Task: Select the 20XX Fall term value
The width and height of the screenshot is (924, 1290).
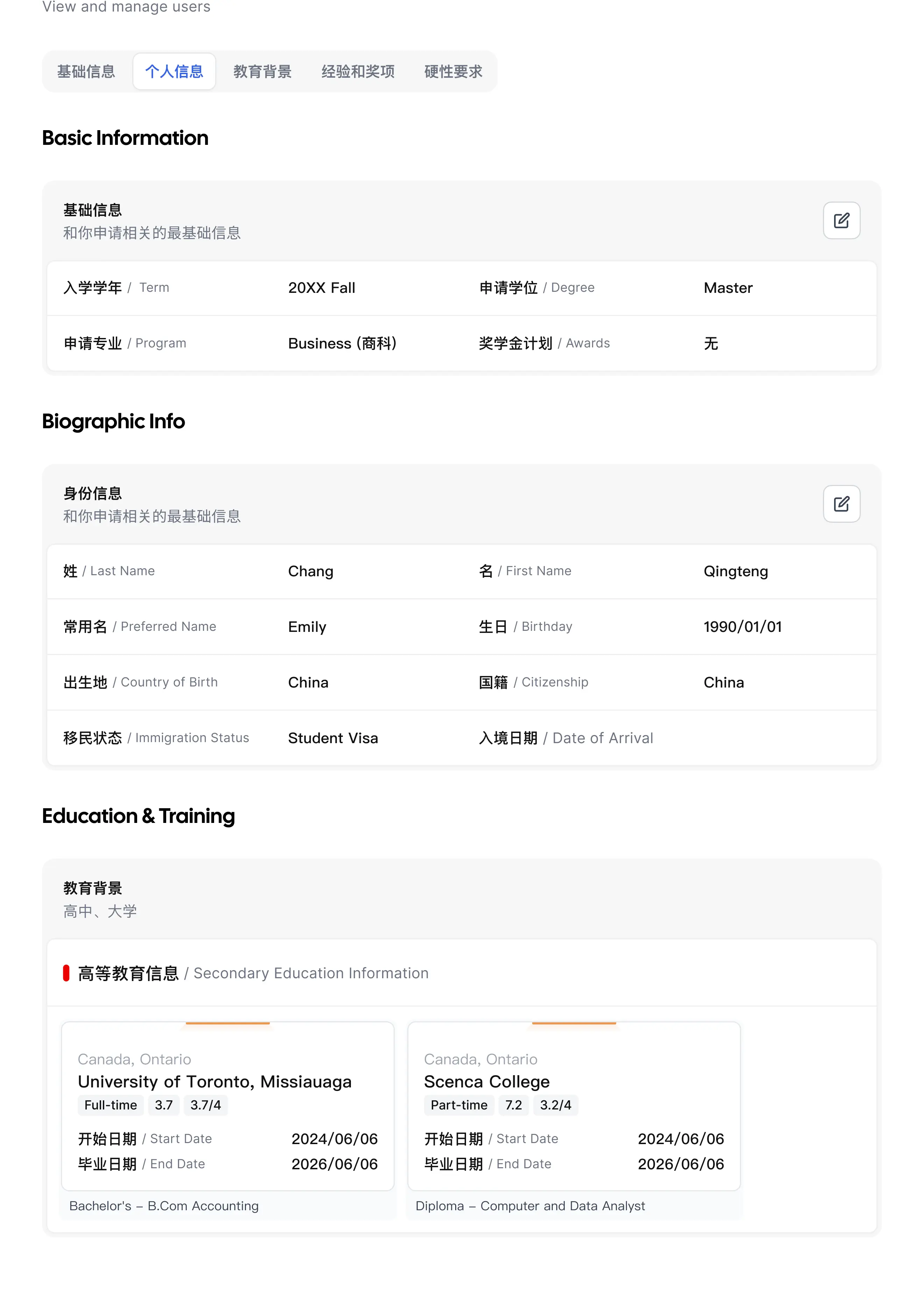Action: [321, 288]
